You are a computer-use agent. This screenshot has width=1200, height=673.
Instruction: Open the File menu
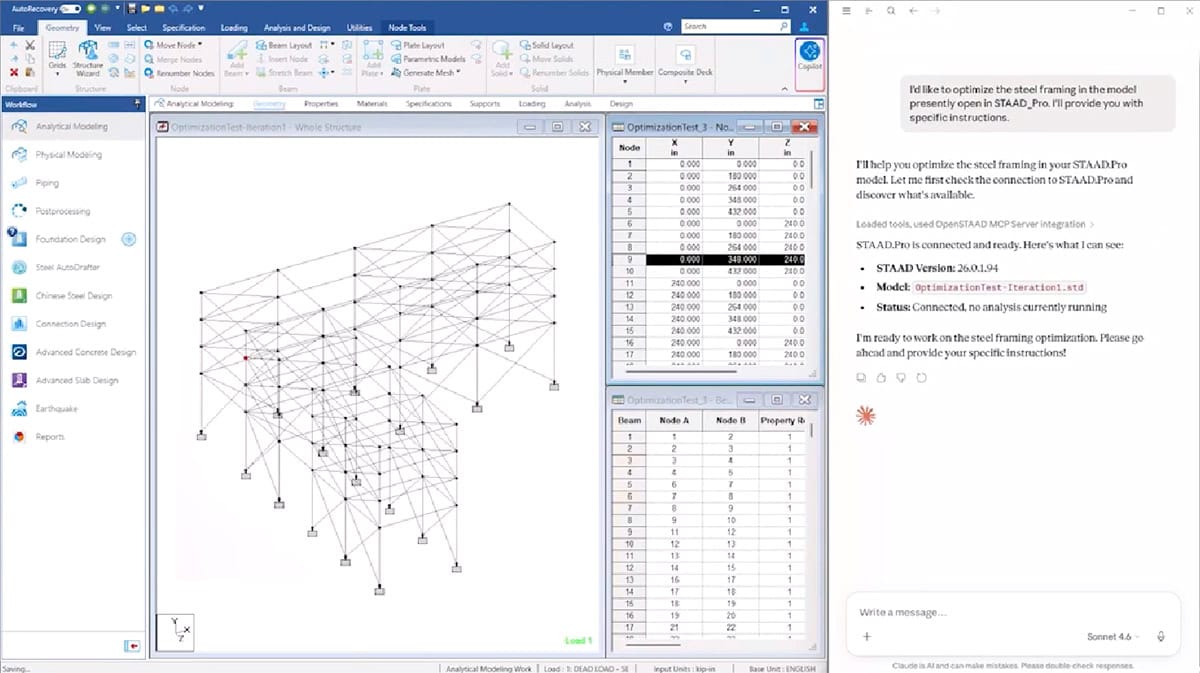[18, 28]
